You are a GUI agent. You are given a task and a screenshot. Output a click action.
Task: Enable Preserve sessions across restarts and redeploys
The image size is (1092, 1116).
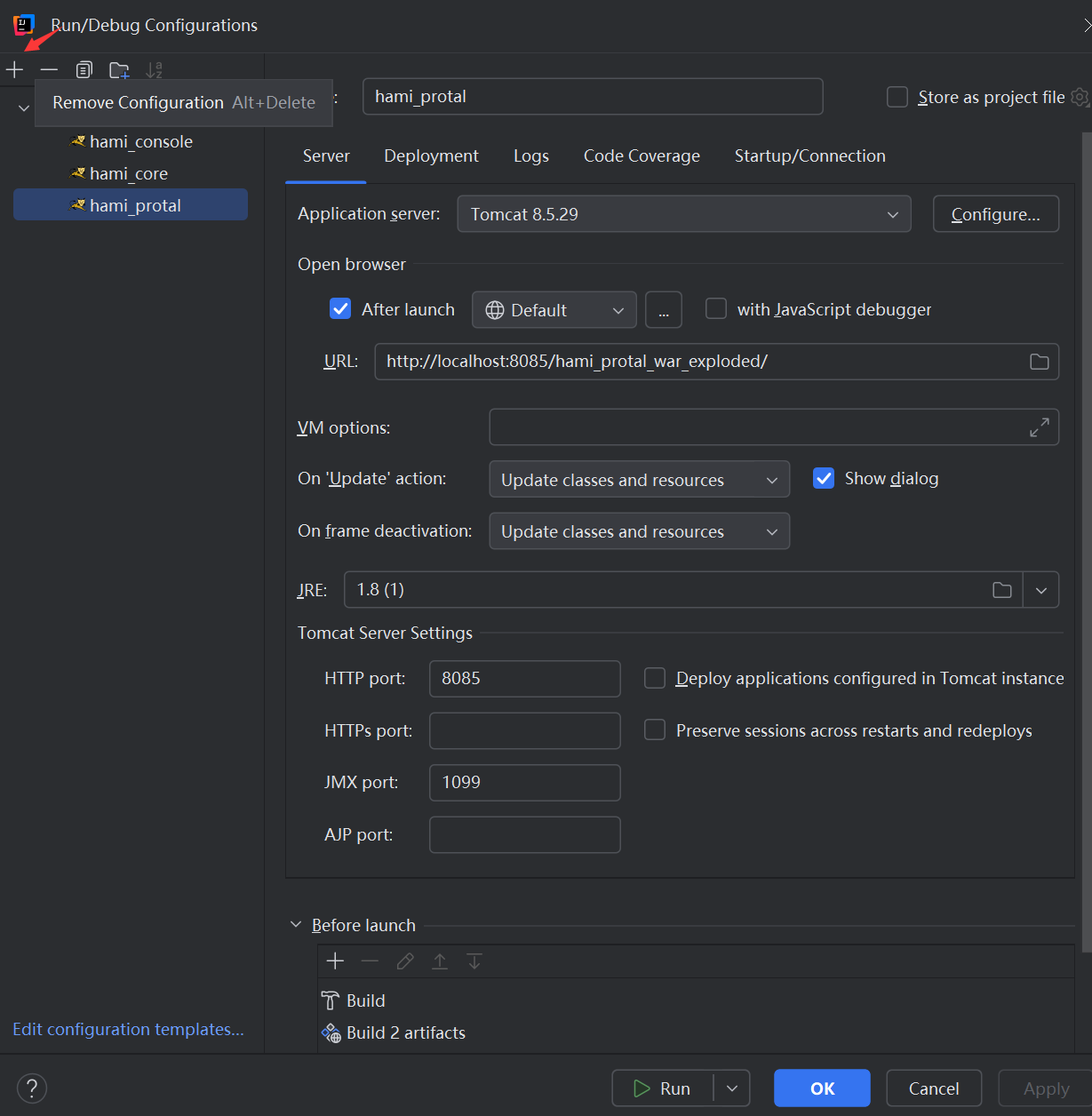pyautogui.click(x=655, y=729)
